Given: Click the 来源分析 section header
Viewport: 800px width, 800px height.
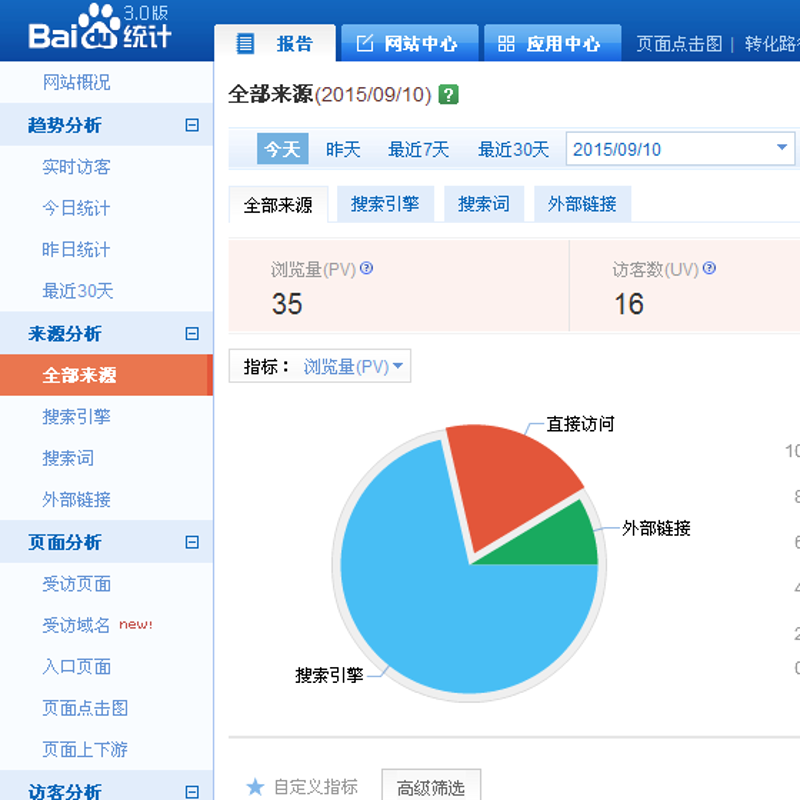Looking at the screenshot, I should coord(106,333).
